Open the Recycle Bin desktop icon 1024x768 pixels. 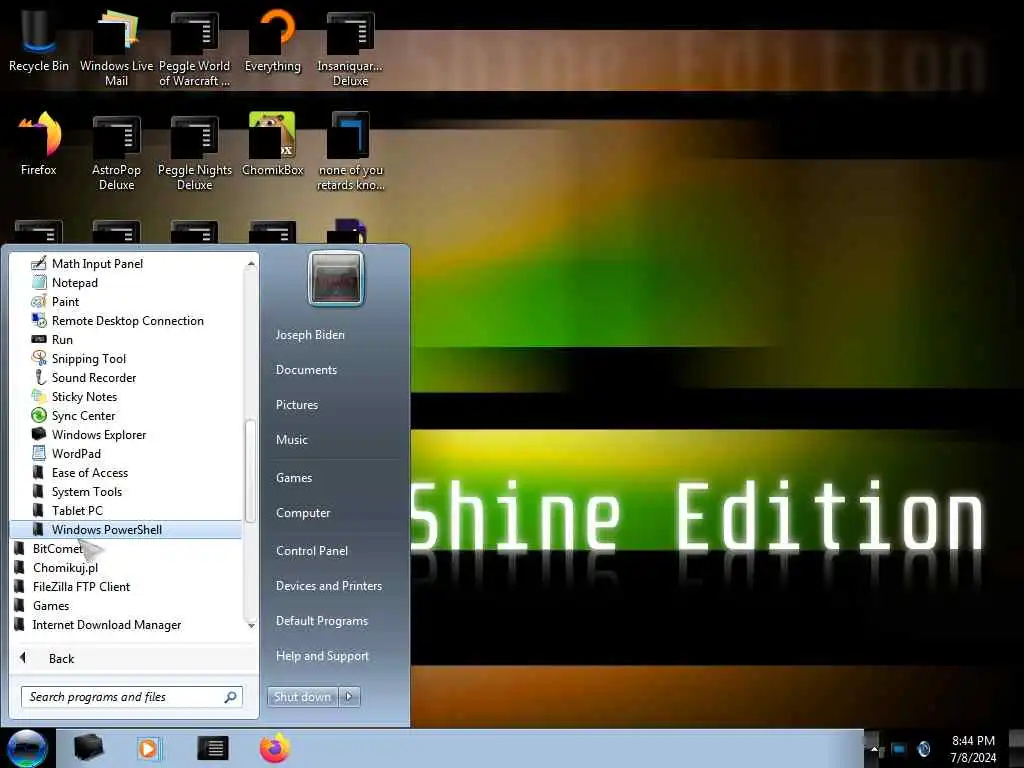[39, 42]
